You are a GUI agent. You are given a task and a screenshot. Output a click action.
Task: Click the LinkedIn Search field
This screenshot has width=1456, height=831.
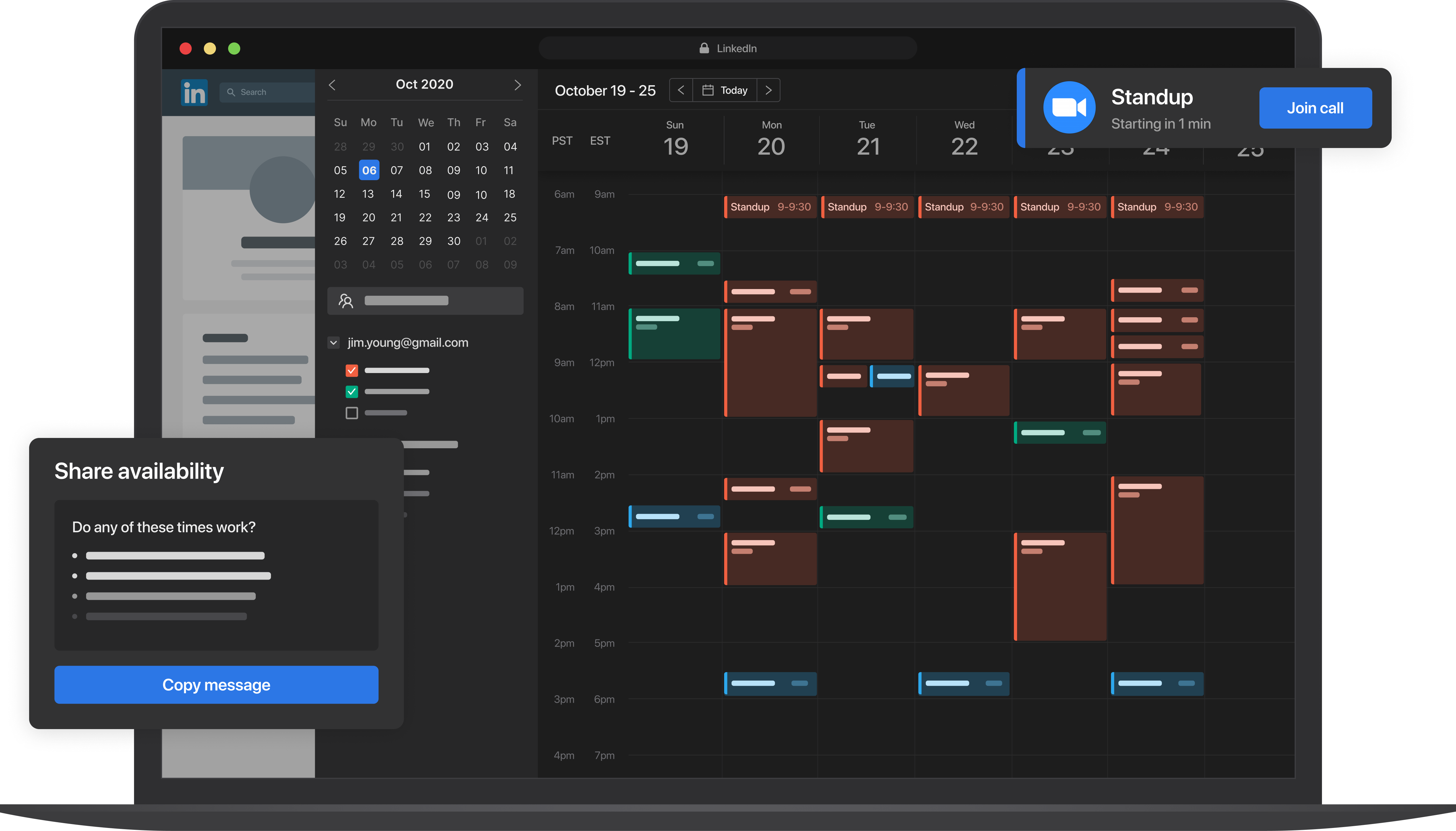(267, 93)
